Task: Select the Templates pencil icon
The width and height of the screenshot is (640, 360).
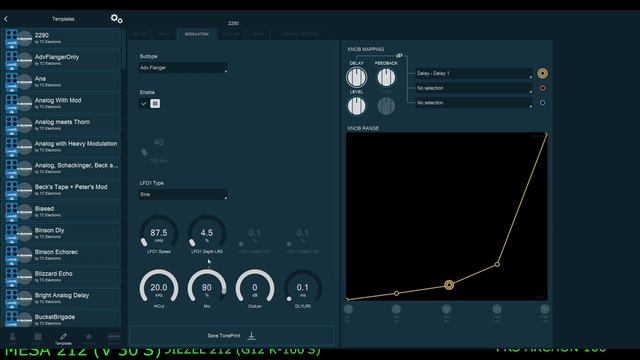Action: (x=63, y=337)
